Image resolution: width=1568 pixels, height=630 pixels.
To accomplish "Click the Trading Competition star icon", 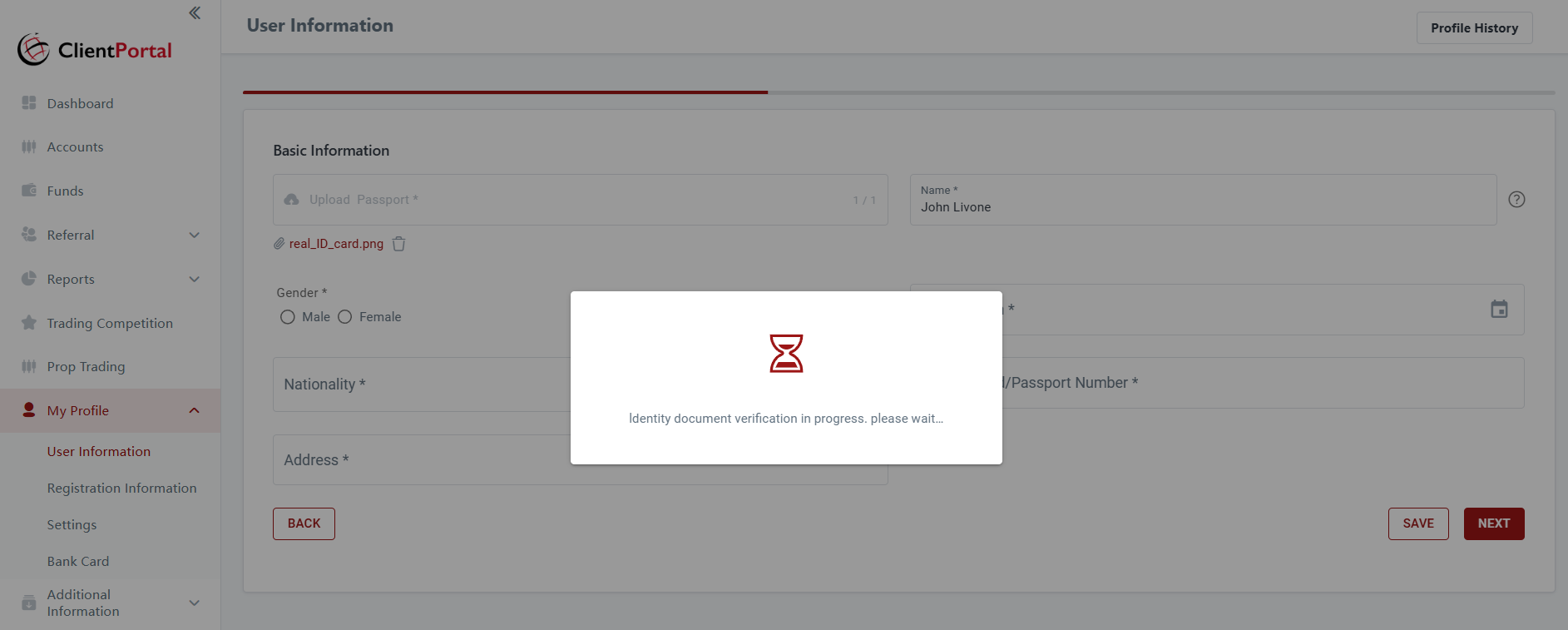I will click(29, 322).
